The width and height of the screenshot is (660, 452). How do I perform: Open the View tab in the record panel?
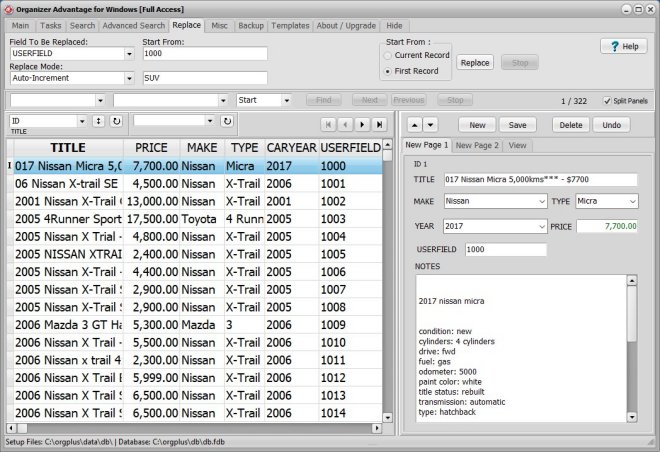tap(517, 146)
